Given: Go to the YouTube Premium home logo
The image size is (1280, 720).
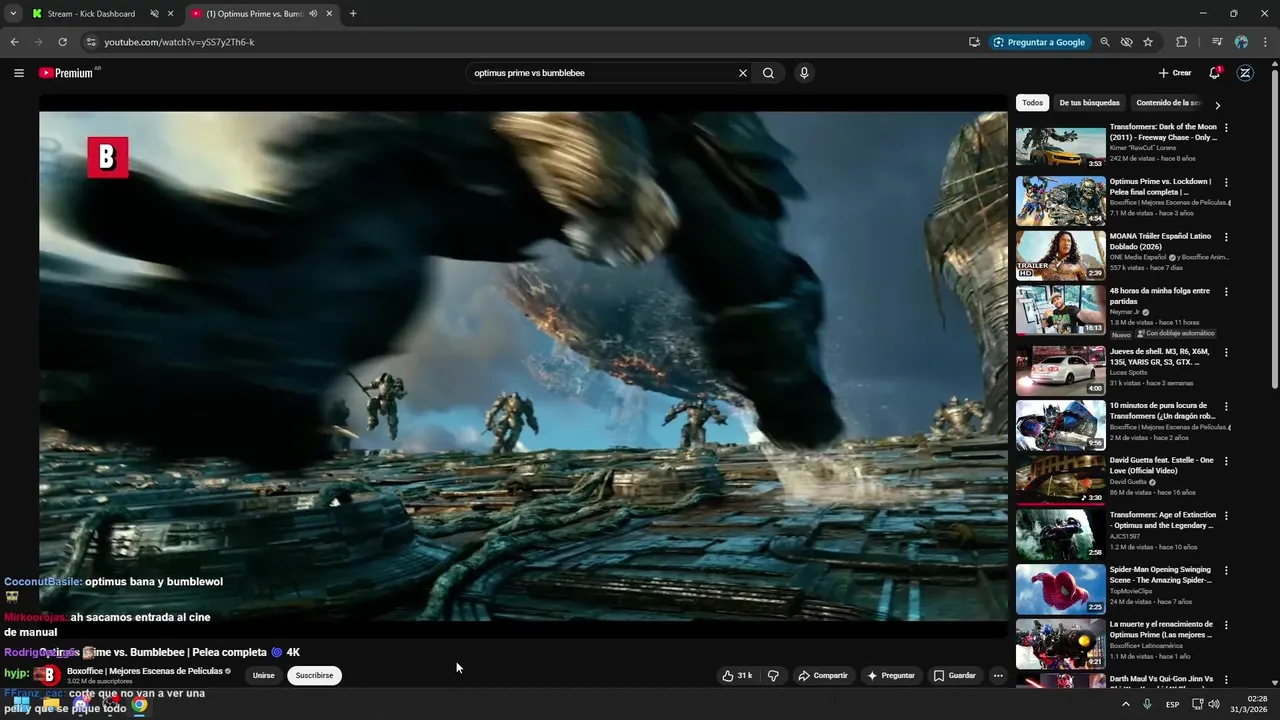Looking at the screenshot, I should 69,73.
